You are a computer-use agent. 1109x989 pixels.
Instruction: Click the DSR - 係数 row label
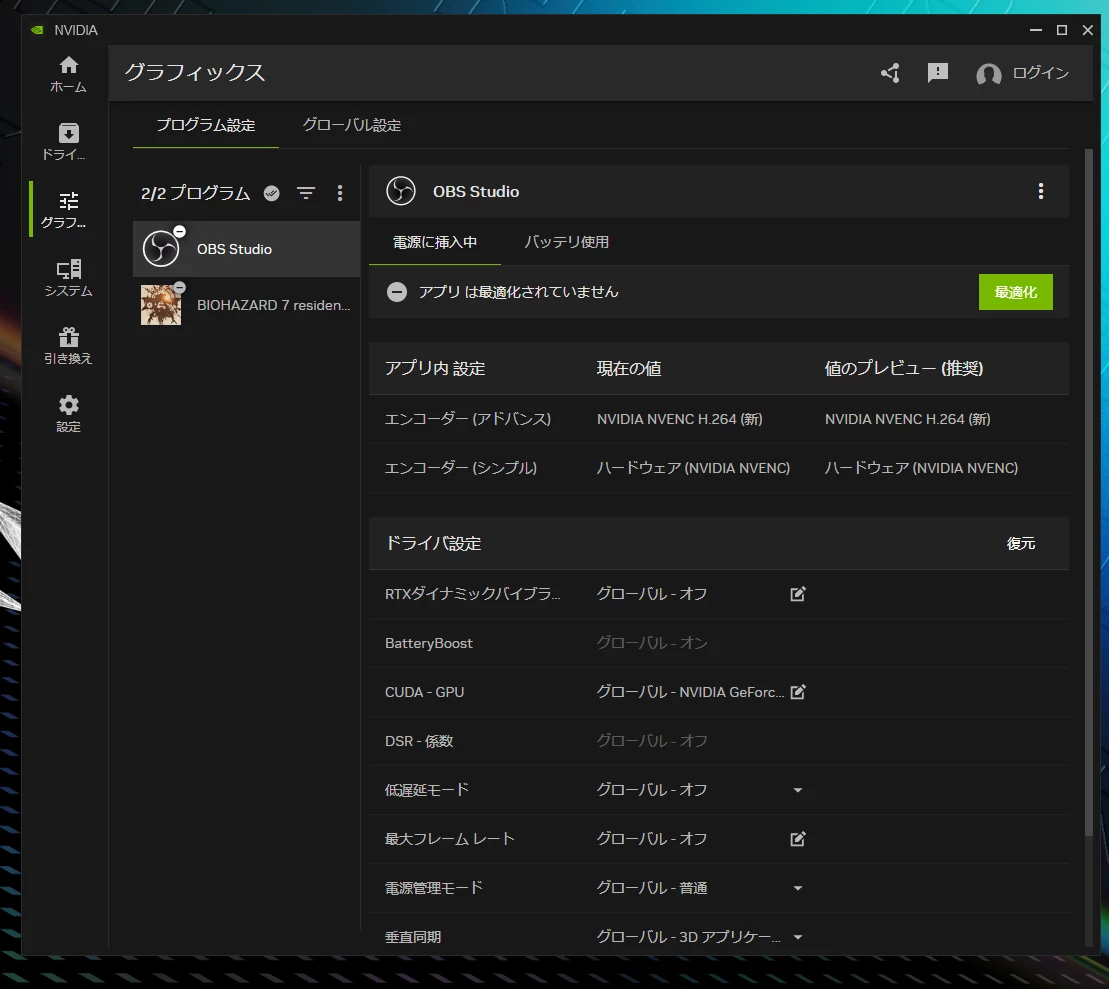(x=419, y=741)
